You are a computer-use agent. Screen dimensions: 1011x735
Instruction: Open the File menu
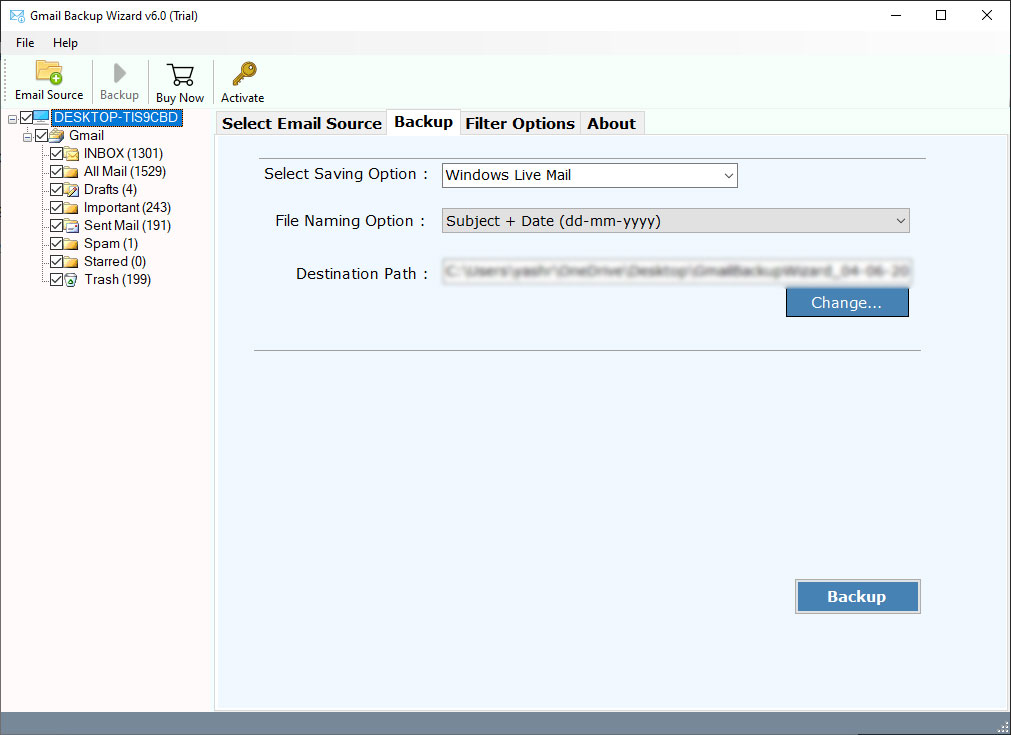click(x=25, y=43)
